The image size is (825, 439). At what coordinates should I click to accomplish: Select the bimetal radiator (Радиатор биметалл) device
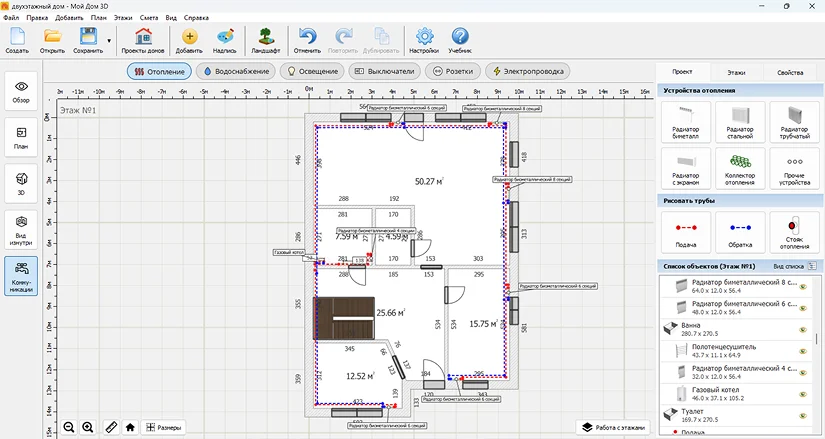point(686,121)
